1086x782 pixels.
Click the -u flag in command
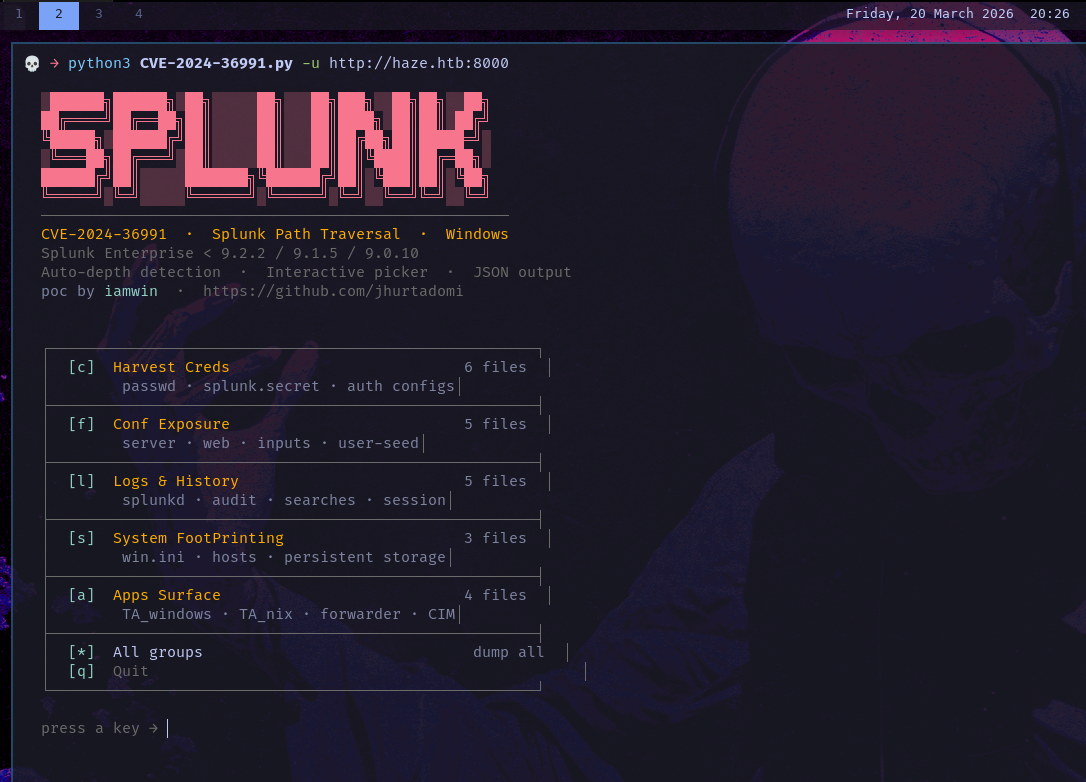(x=311, y=63)
